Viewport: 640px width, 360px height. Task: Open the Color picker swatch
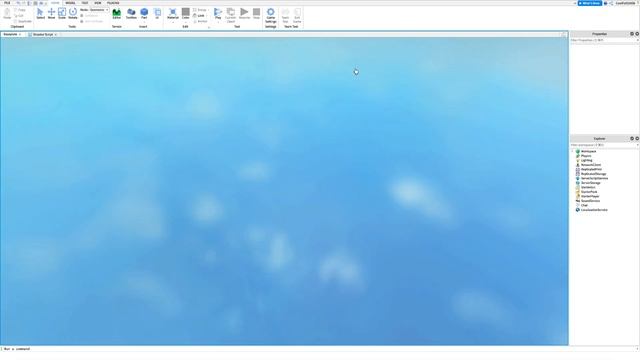point(186,13)
